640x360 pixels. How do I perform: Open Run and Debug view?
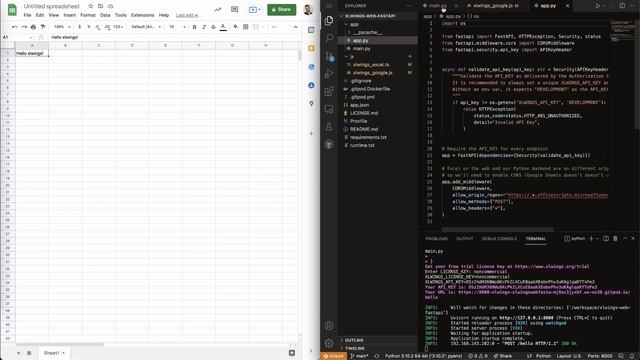329,74
